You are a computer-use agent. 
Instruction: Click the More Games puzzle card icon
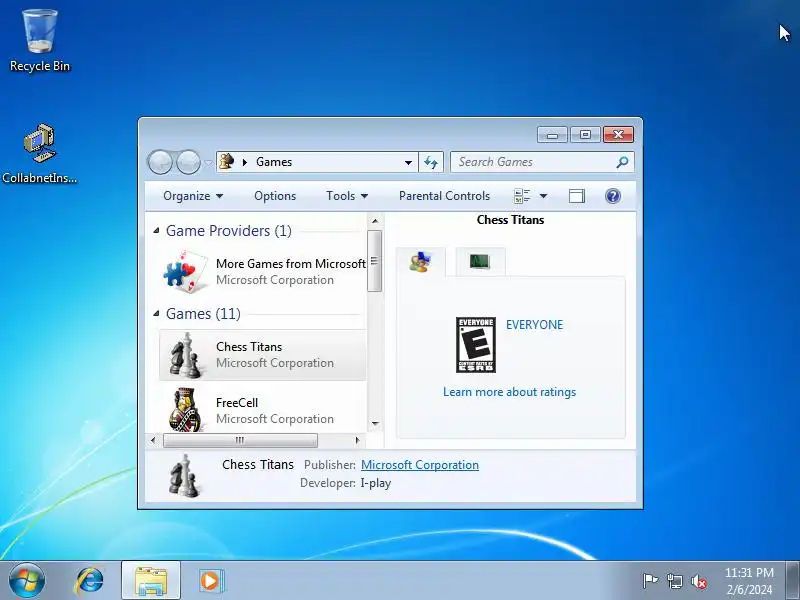click(186, 271)
